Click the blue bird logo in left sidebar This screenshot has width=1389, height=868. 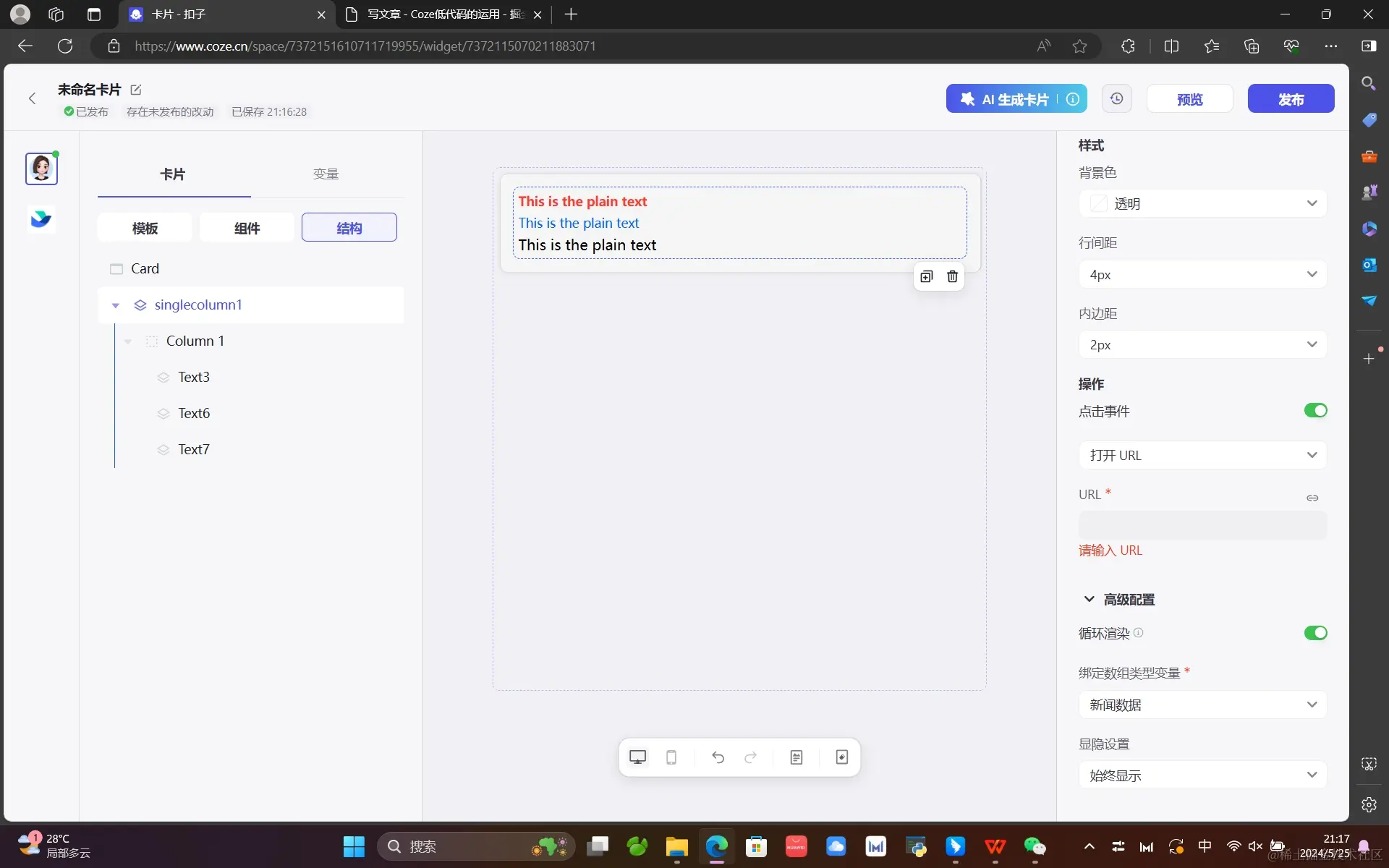coord(41,218)
